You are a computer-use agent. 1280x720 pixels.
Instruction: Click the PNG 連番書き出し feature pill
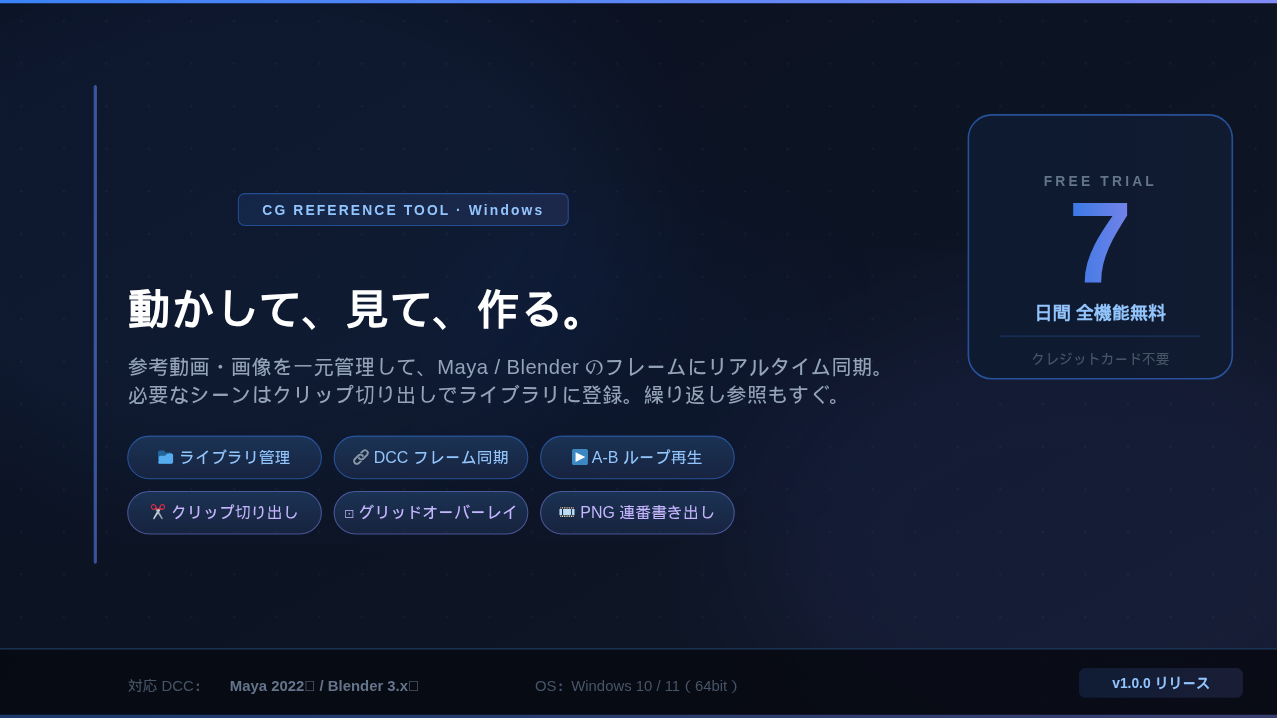[637, 512]
